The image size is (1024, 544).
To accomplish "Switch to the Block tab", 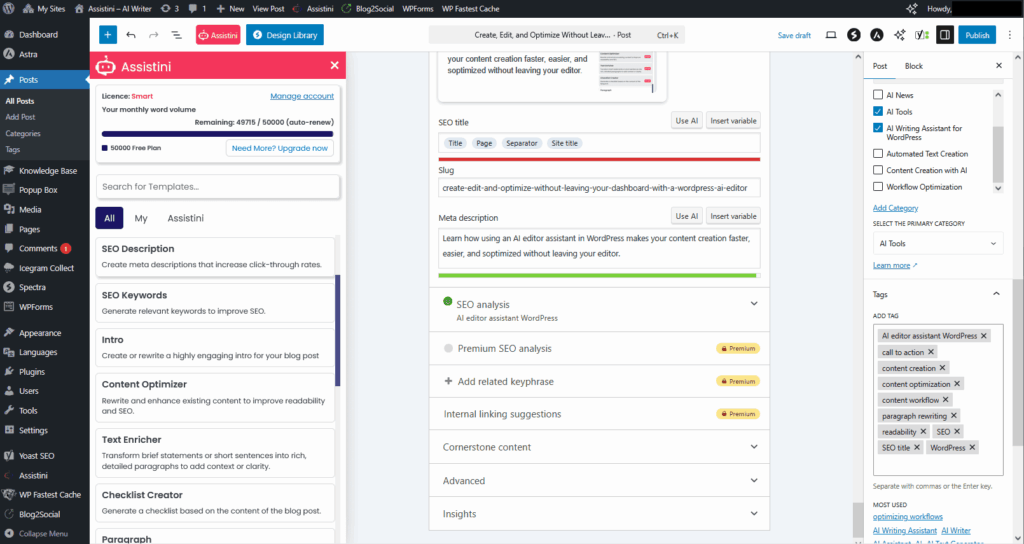I will 914,66.
